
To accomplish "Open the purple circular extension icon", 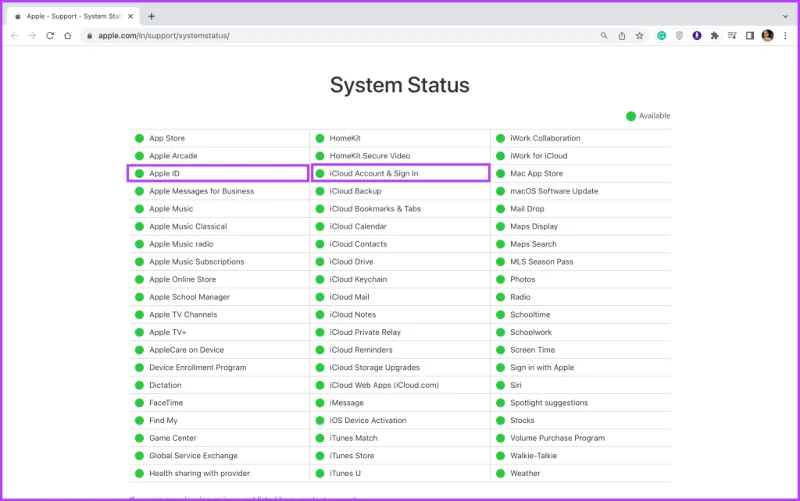I will 697,36.
